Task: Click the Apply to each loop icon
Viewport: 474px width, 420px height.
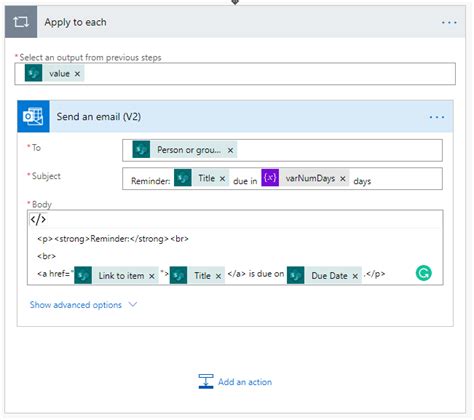Action: click(21, 22)
